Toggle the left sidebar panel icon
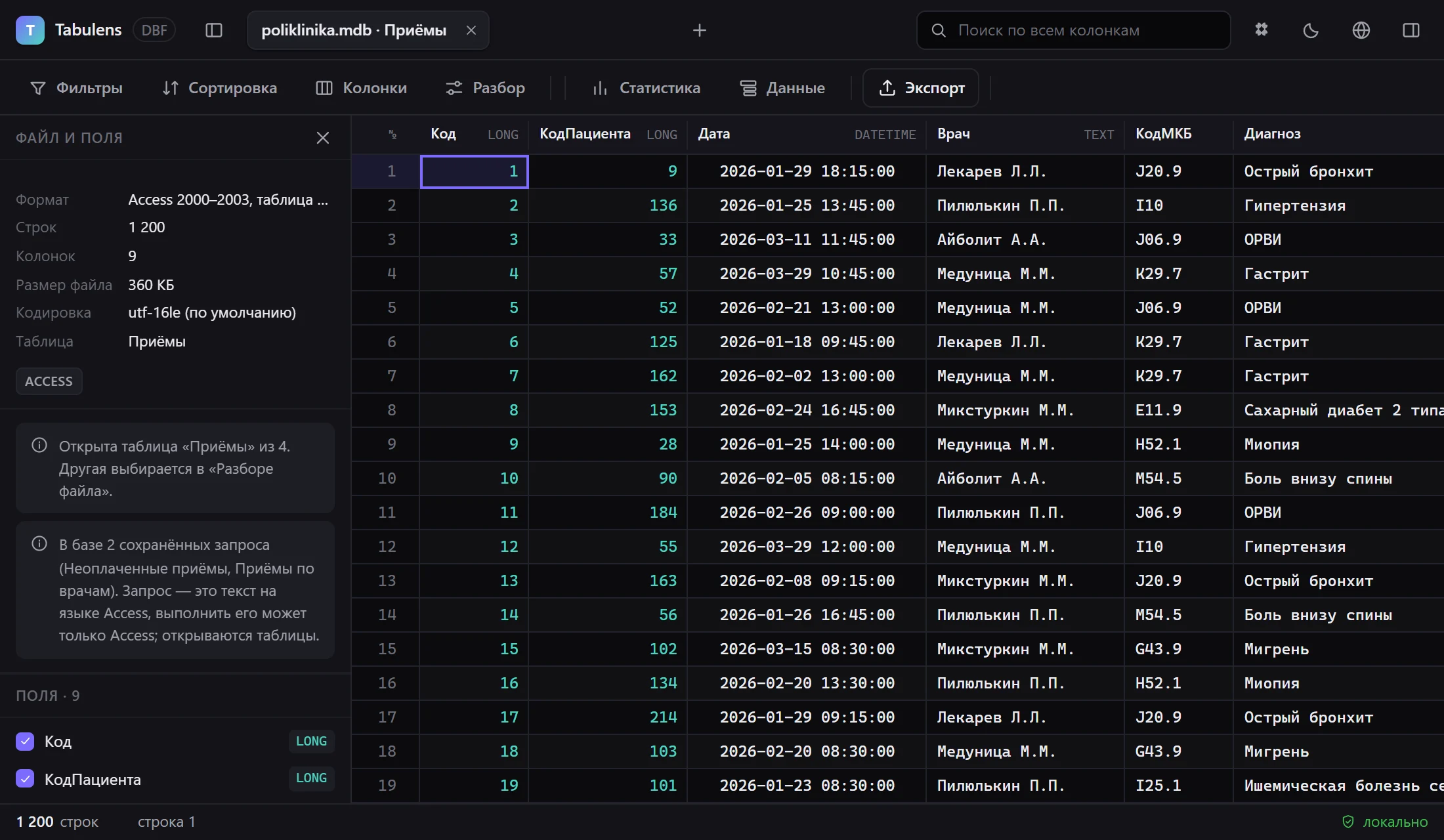 click(214, 30)
